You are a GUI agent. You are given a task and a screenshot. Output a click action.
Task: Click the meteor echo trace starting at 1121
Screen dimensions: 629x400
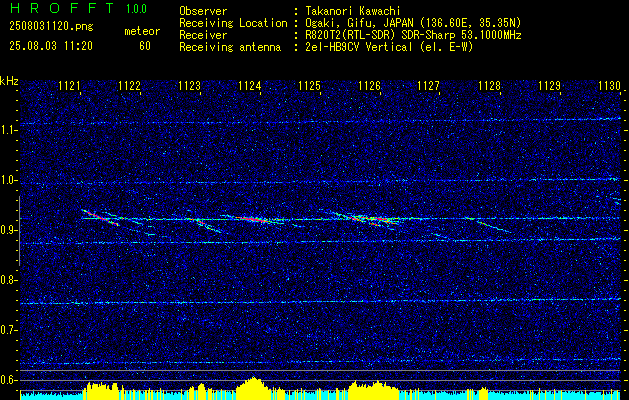pyautogui.click(x=100, y=217)
